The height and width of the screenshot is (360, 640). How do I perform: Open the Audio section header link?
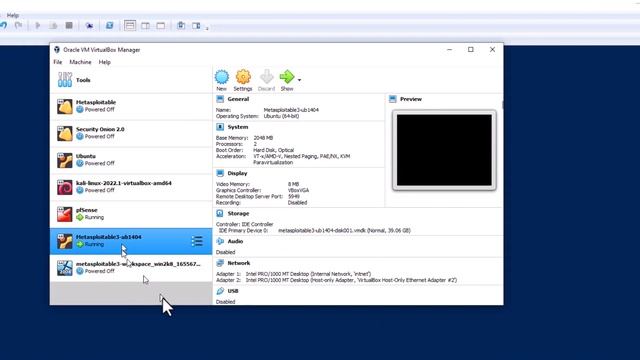point(236,241)
